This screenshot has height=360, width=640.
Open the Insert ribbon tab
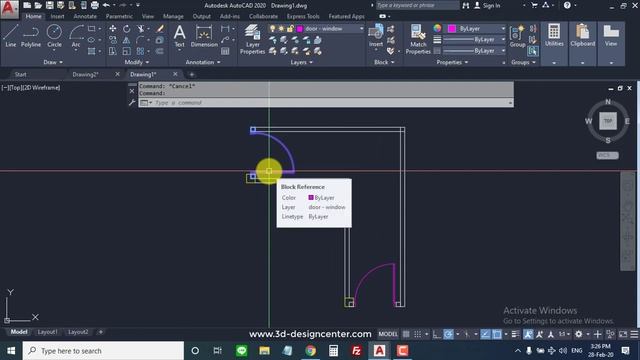[57, 16]
